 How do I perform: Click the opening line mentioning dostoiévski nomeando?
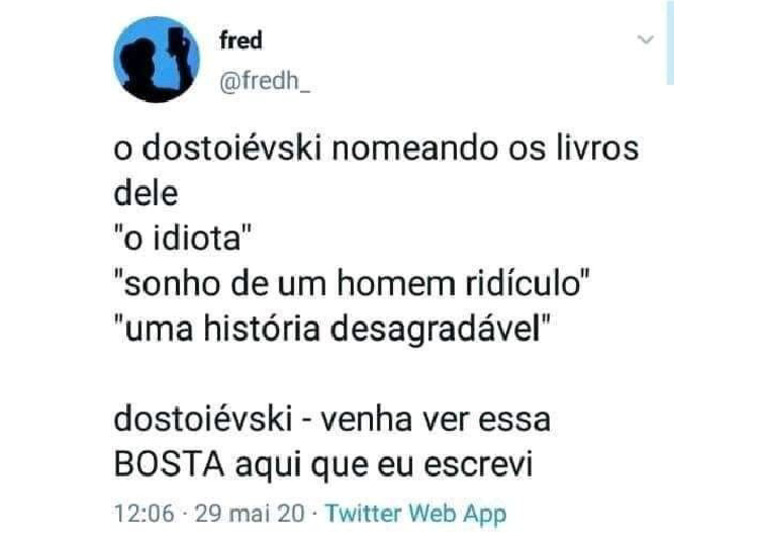[376, 148]
